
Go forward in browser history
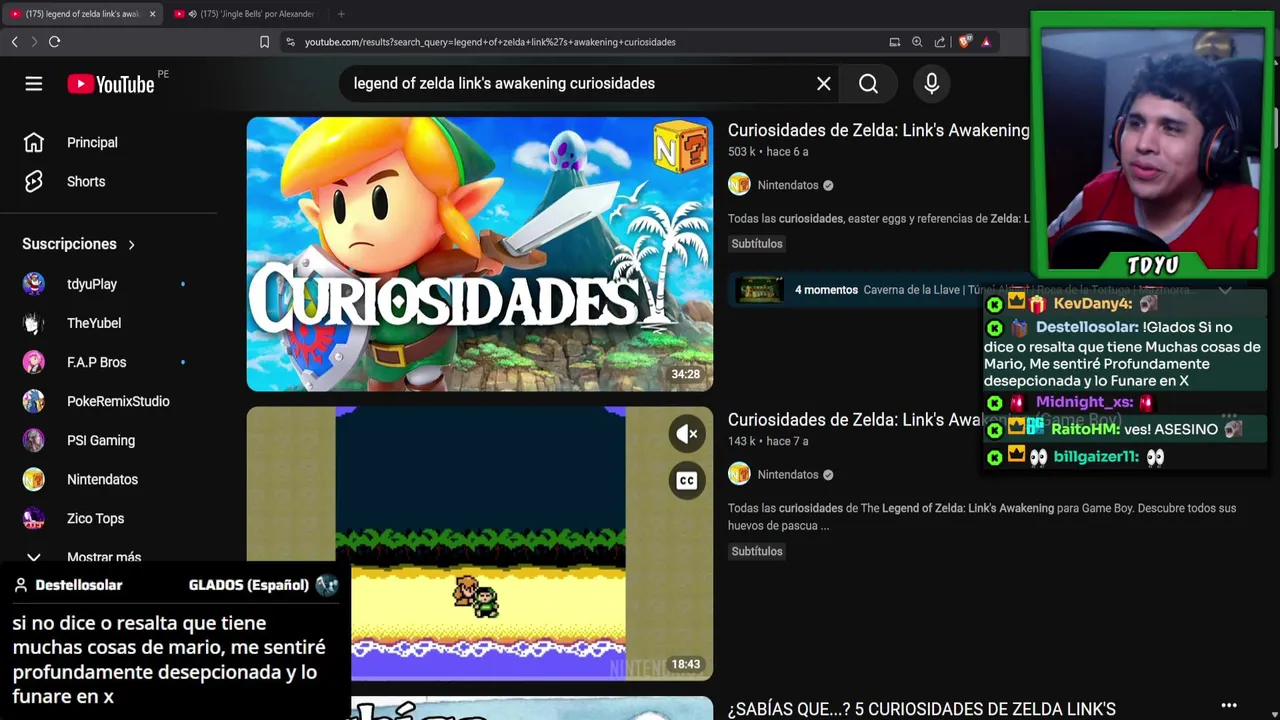coord(33,42)
